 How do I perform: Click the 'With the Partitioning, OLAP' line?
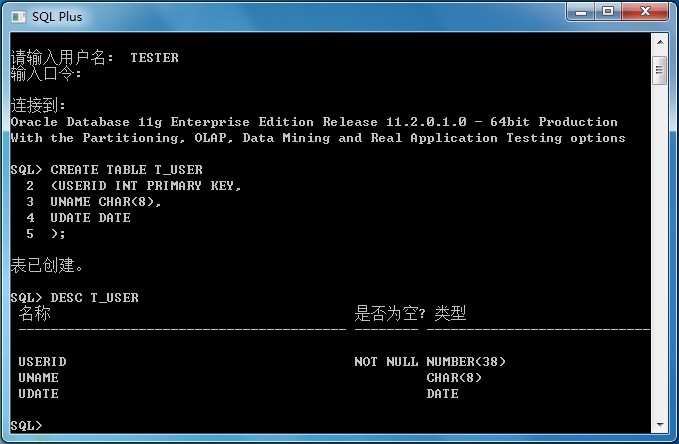(318, 138)
